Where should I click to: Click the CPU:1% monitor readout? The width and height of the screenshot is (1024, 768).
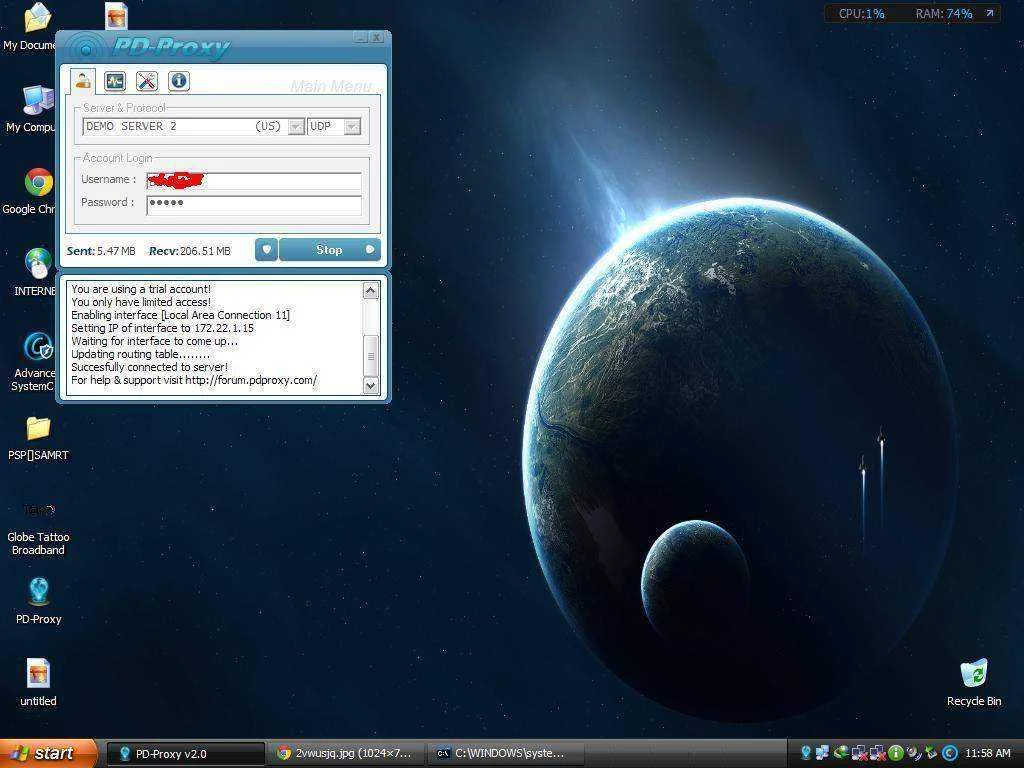point(861,14)
